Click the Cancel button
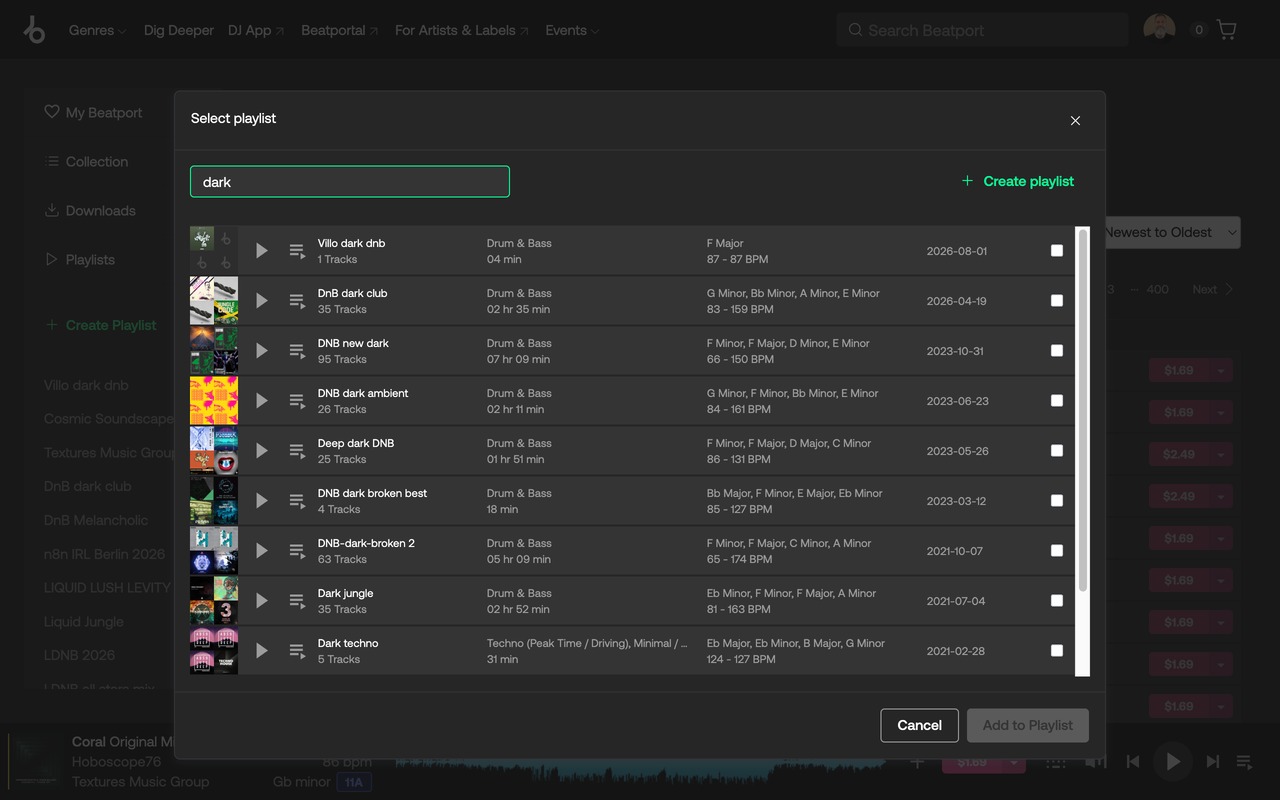Screen dimensions: 1280x800 click(920, 726)
